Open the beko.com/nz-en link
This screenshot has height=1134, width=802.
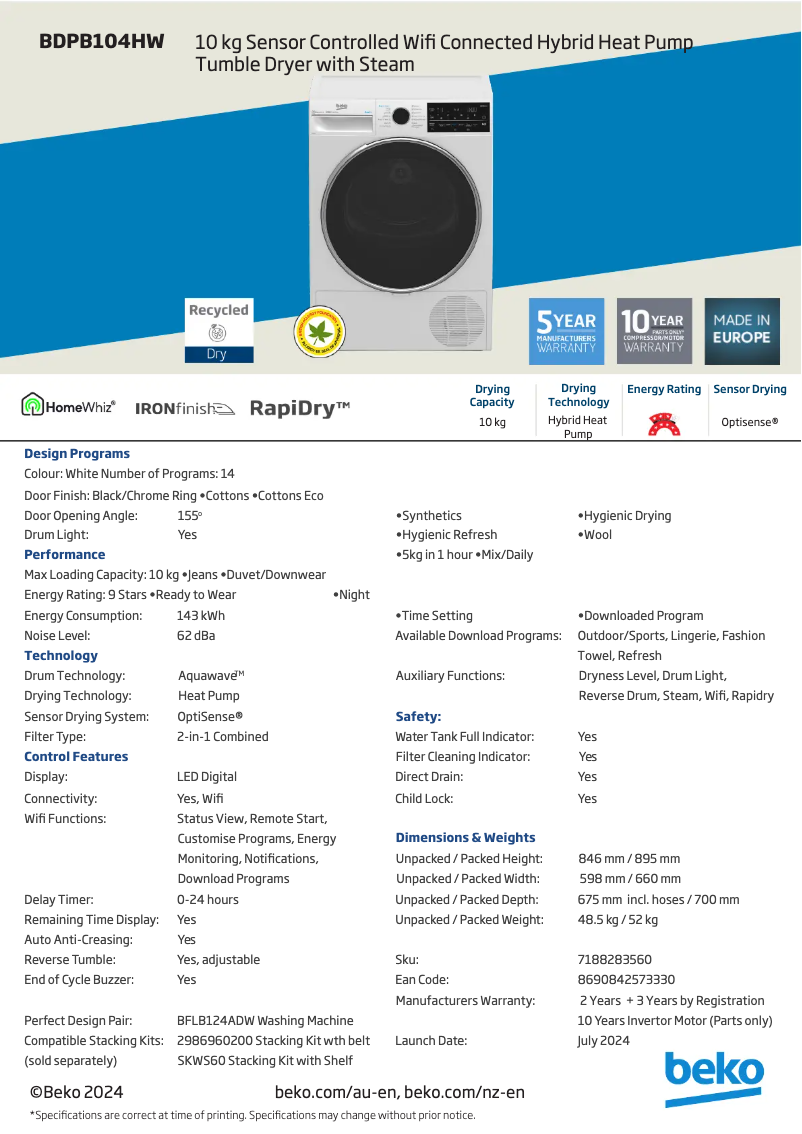click(464, 1092)
